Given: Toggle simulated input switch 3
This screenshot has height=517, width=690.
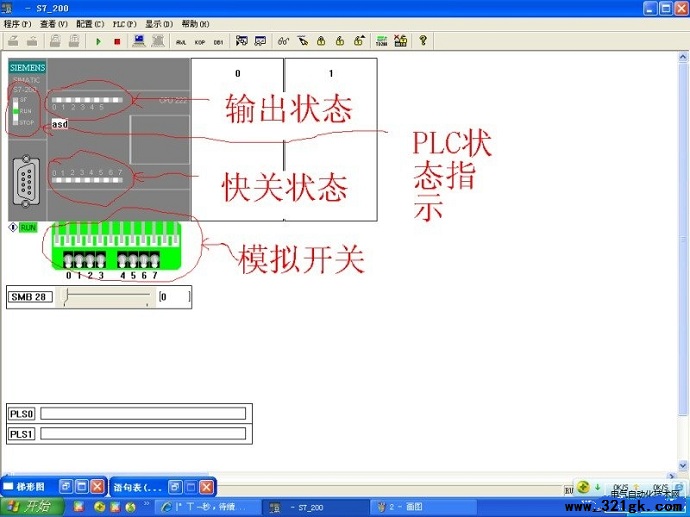Looking at the screenshot, I should pos(101,260).
